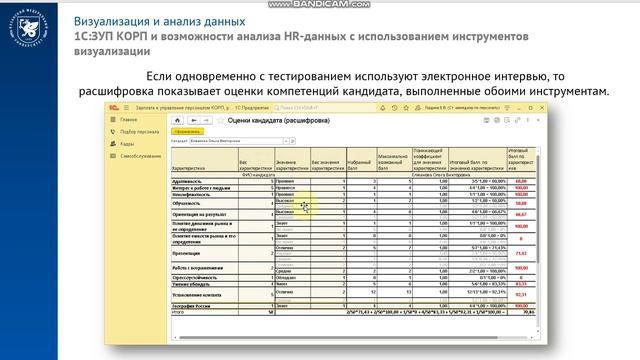
Task: Open the settings menu icon after the user name
Action: 507,108
